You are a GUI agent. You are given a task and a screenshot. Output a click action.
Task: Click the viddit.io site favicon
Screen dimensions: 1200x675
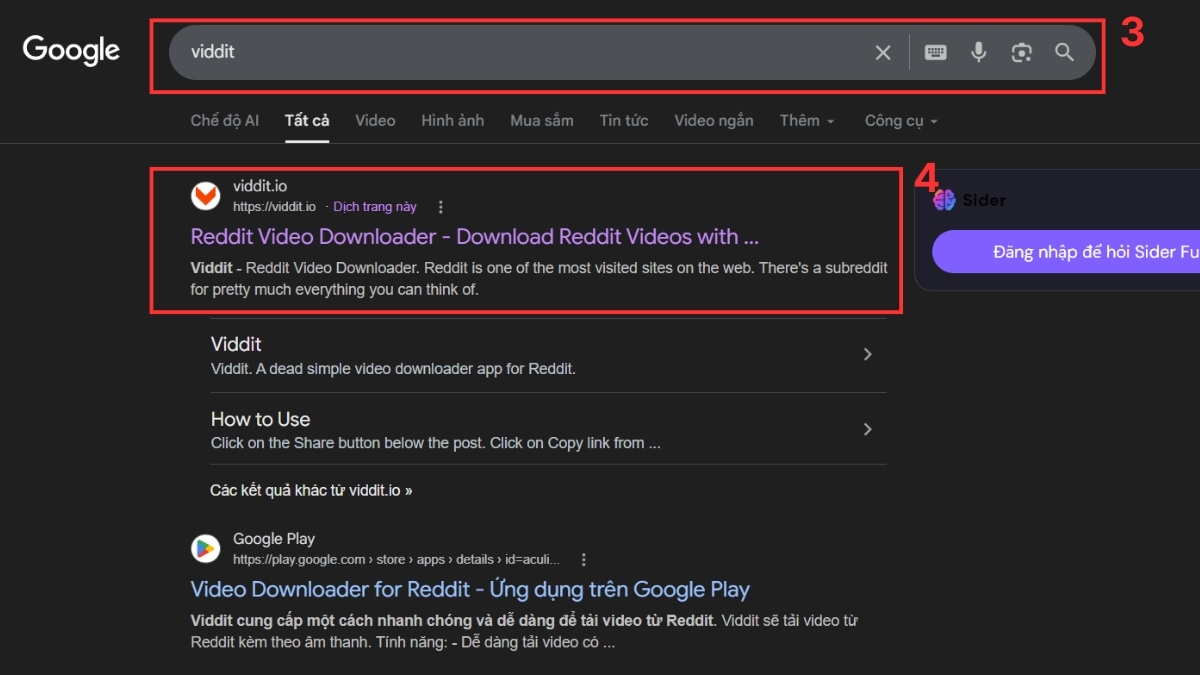205,196
